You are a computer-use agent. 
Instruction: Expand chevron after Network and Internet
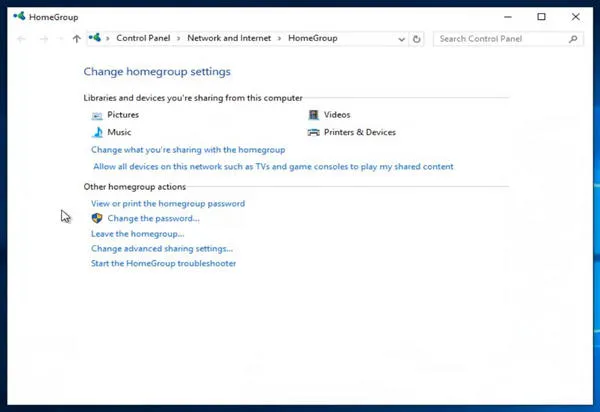(279, 38)
